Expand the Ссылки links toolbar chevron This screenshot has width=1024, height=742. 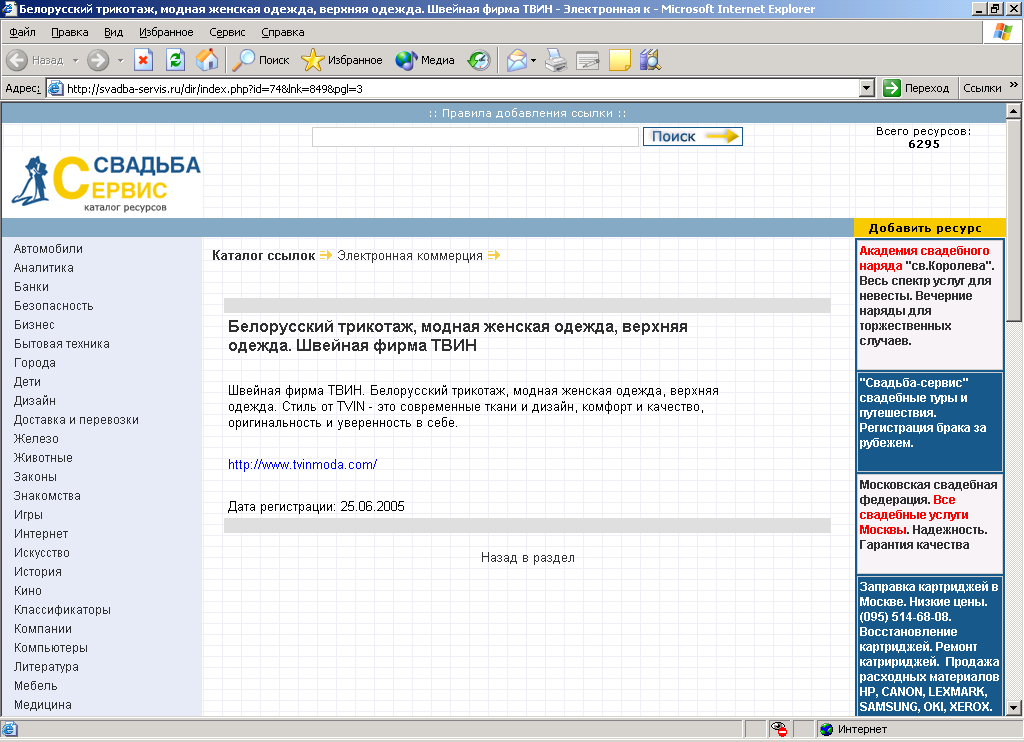(x=1014, y=85)
